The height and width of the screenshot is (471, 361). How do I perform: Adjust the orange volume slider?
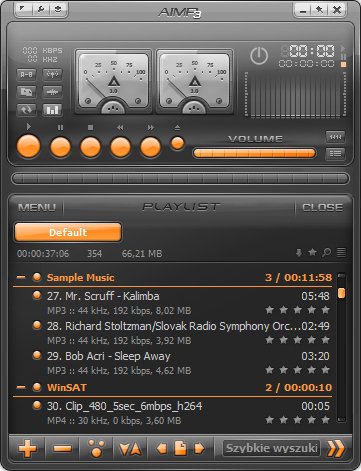tap(254, 153)
